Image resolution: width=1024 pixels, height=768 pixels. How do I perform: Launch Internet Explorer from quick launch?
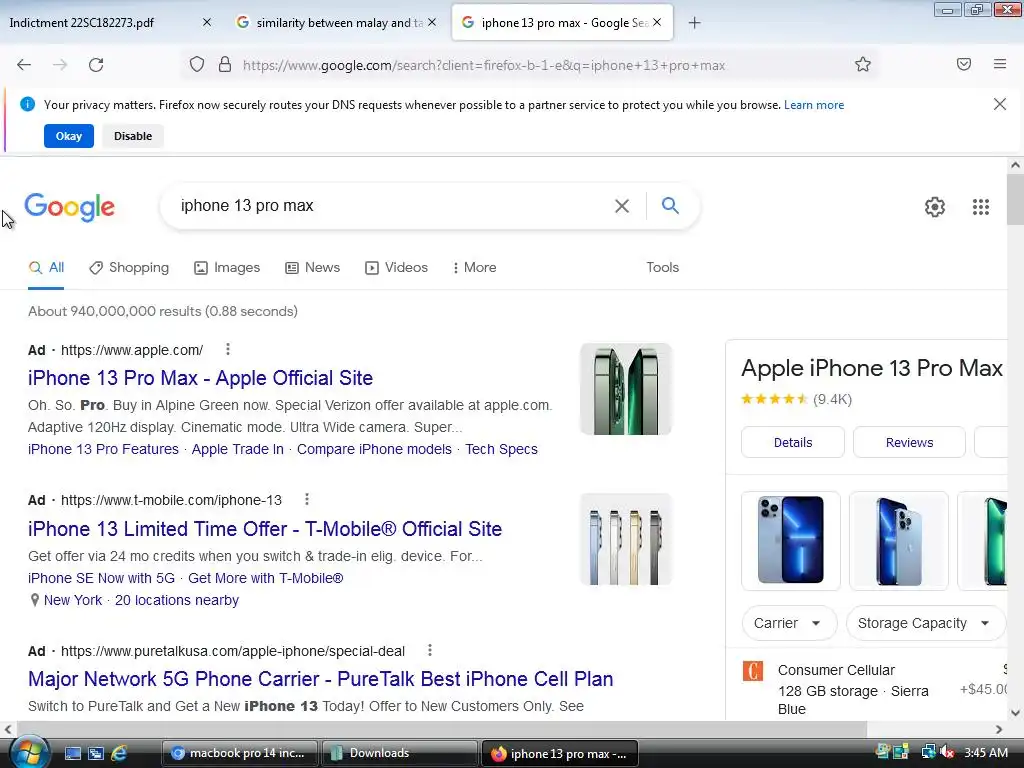(x=119, y=754)
